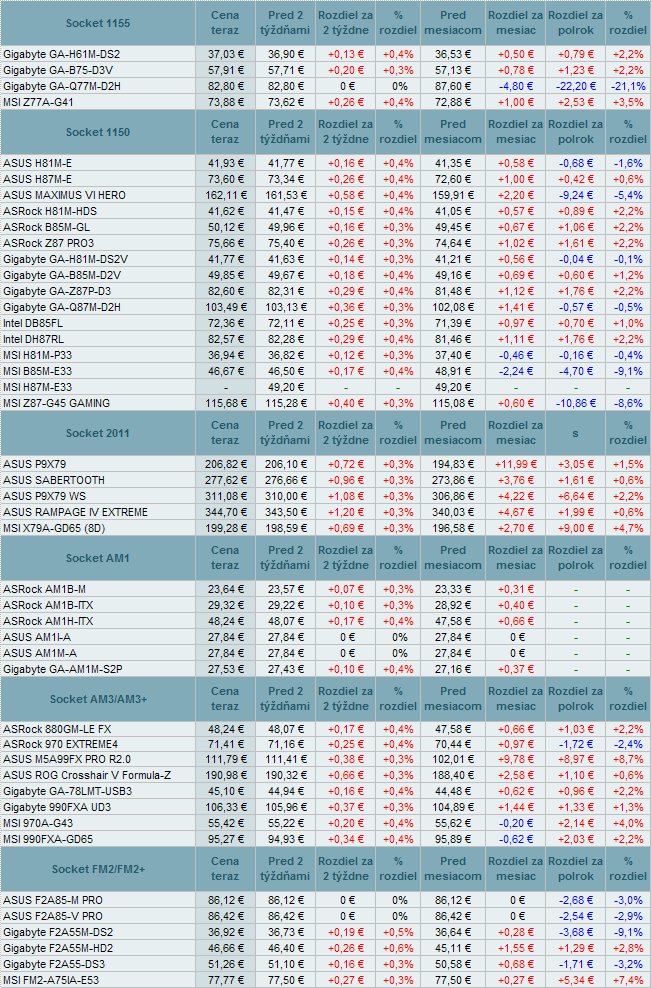Click the +11,99 € monthly difference for ASUS P9X79
The image size is (651, 988).
516,464
